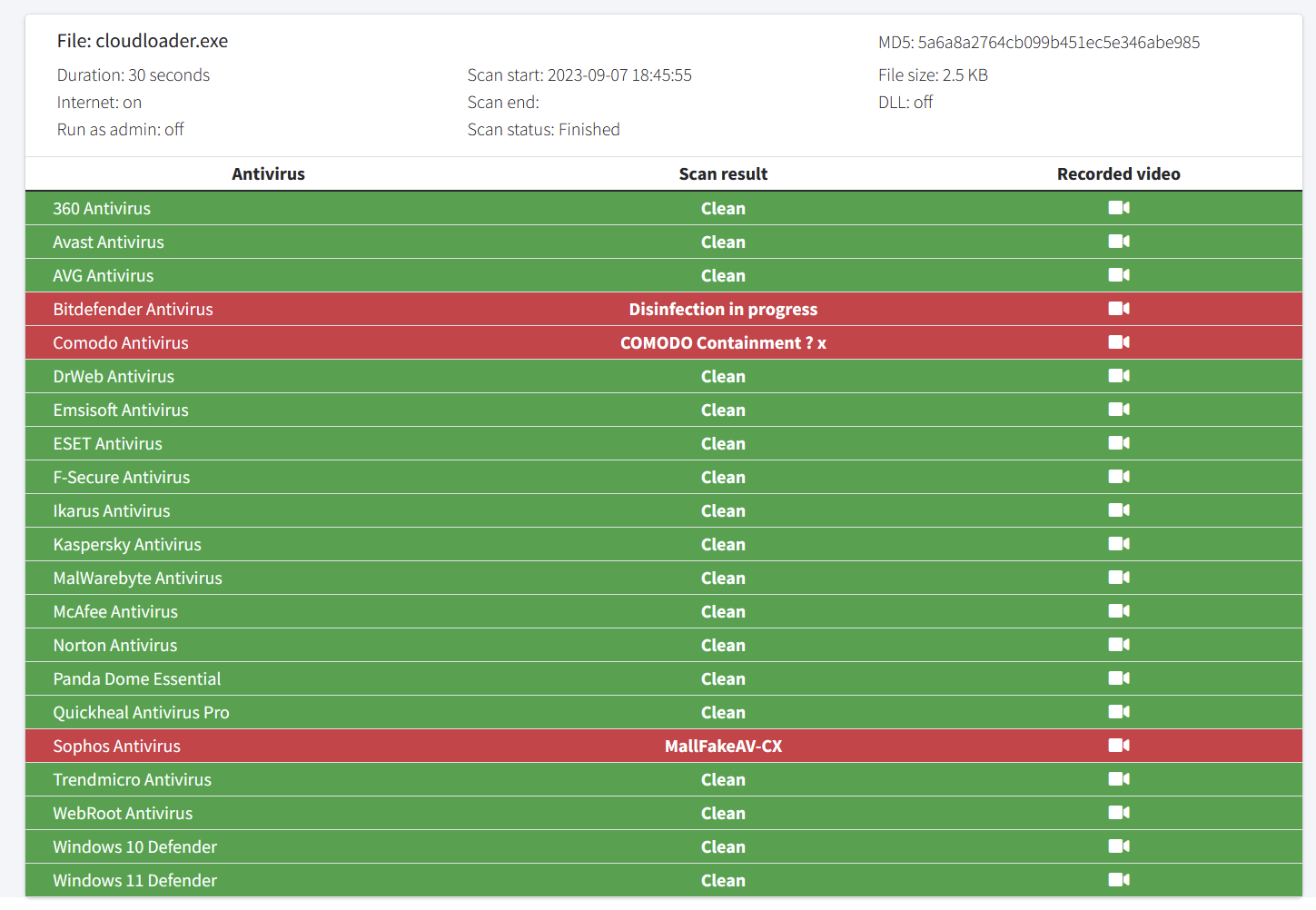The height and width of the screenshot is (910, 1316).
Task: Select the AVG Antivirus name cell
Action: point(103,275)
